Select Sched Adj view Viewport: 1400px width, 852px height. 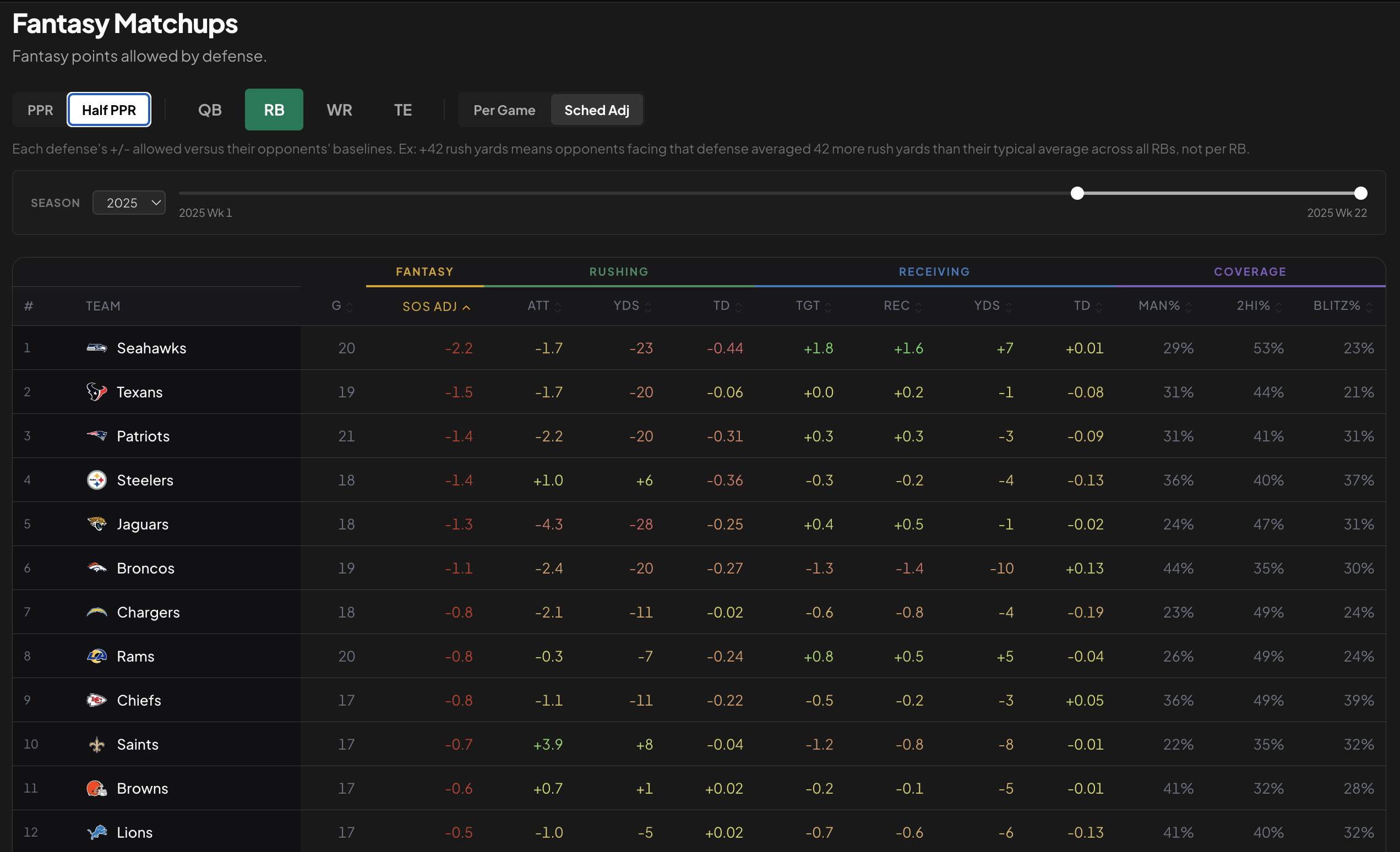pos(597,110)
